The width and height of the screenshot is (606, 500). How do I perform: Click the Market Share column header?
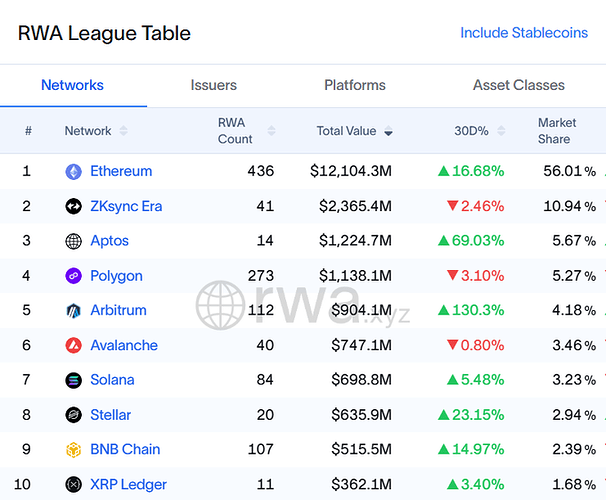[x=557, y=131]
